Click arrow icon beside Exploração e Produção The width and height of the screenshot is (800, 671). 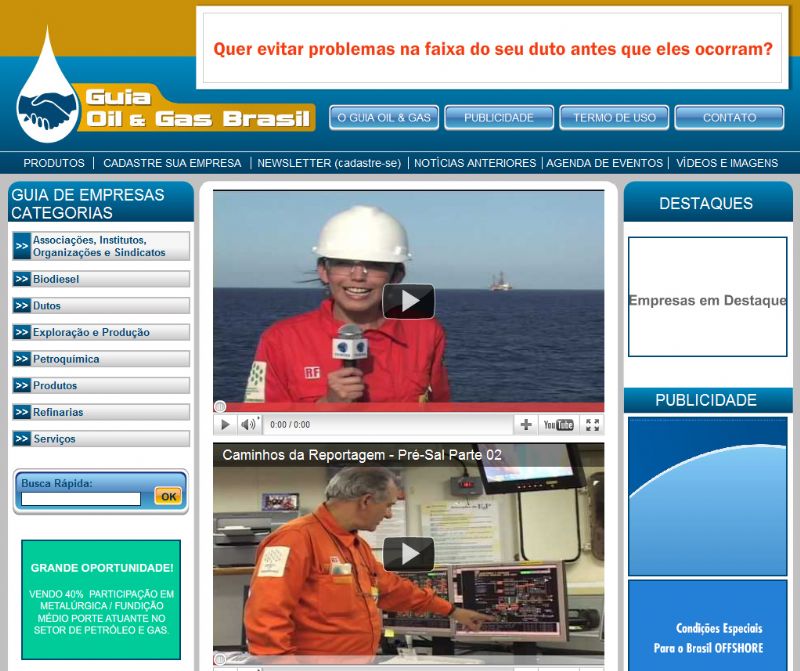tap(22, 332)
